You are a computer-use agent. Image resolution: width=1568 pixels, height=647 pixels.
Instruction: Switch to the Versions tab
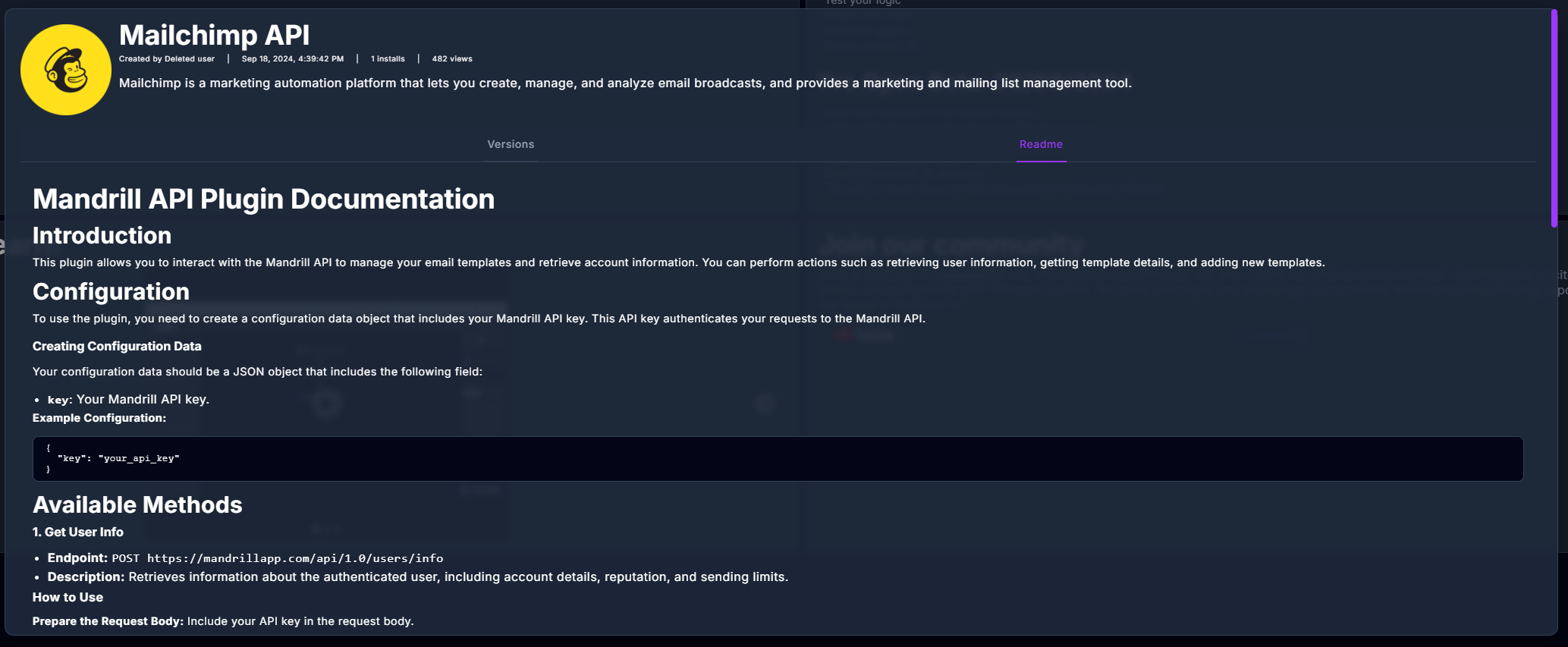point(511,144)
